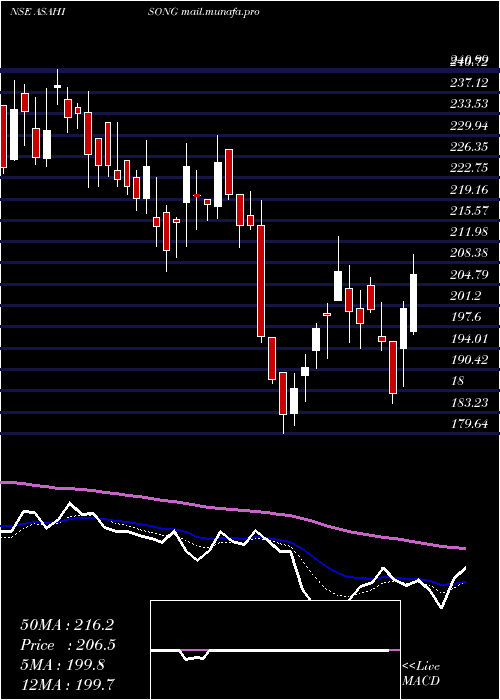Viewport: 500px width, 700px height.
Task: Select the 194.01 price axis label
Action: click(468, 339)
